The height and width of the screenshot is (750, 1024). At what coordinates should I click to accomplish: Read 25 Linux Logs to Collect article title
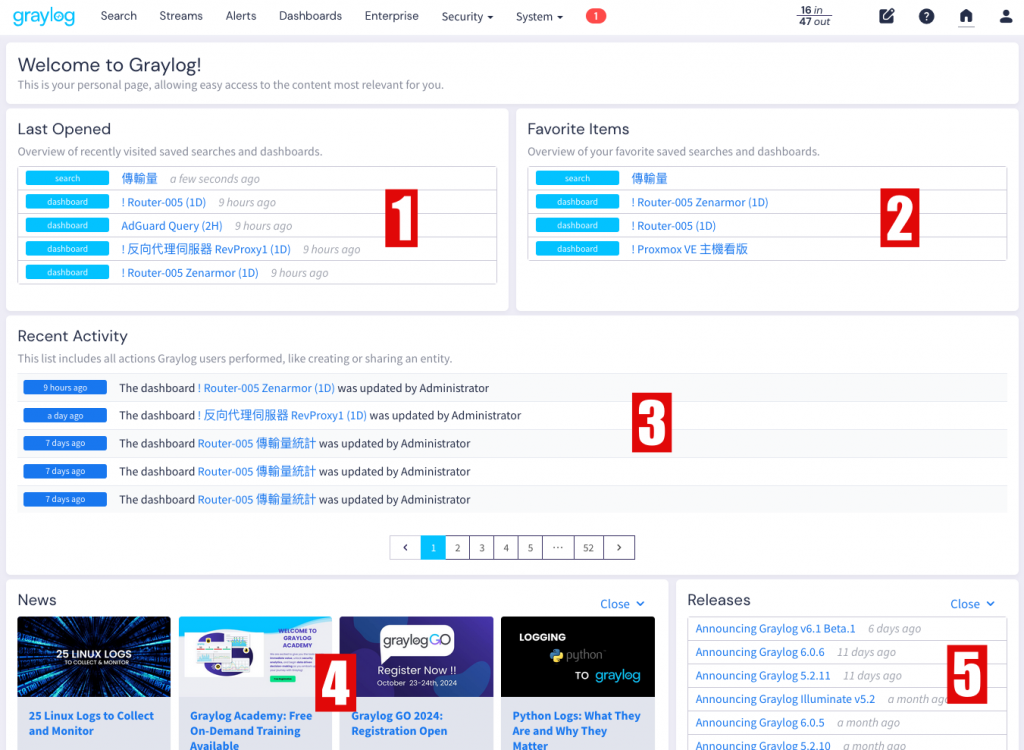(x=91, y=723)
